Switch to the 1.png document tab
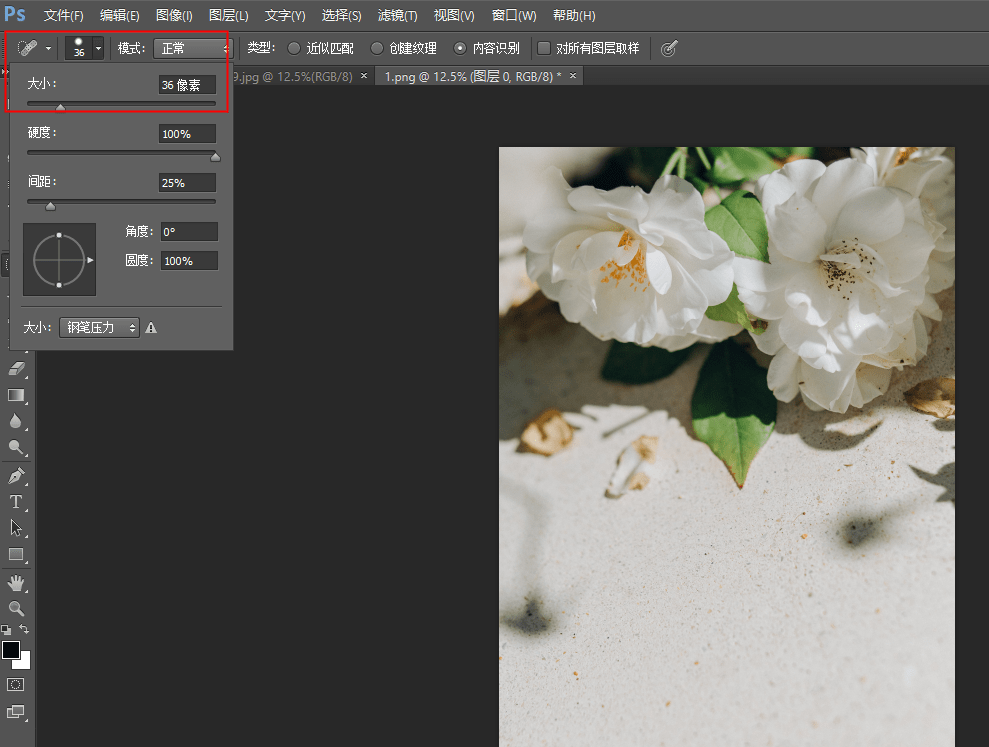Viewport: 989px width, 747px height. 472,76
